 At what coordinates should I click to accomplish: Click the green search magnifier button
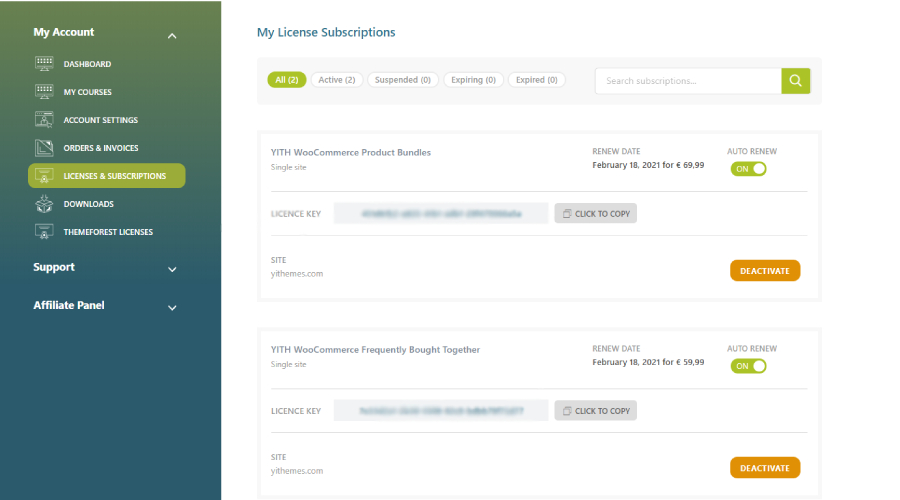(x=796, y=81)
